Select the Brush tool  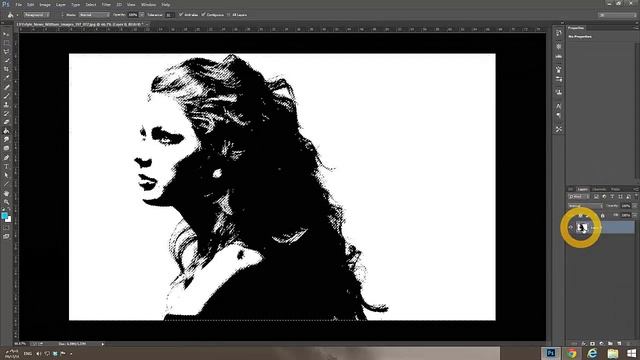click(6, 96)
